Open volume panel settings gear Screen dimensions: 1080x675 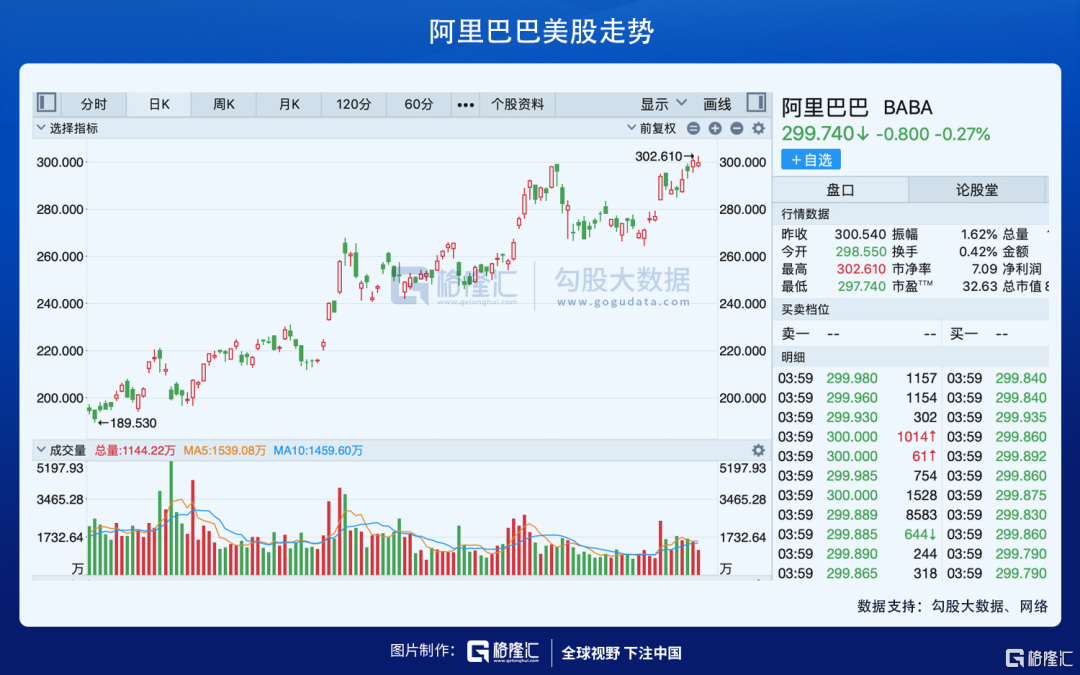click(758, 450)
